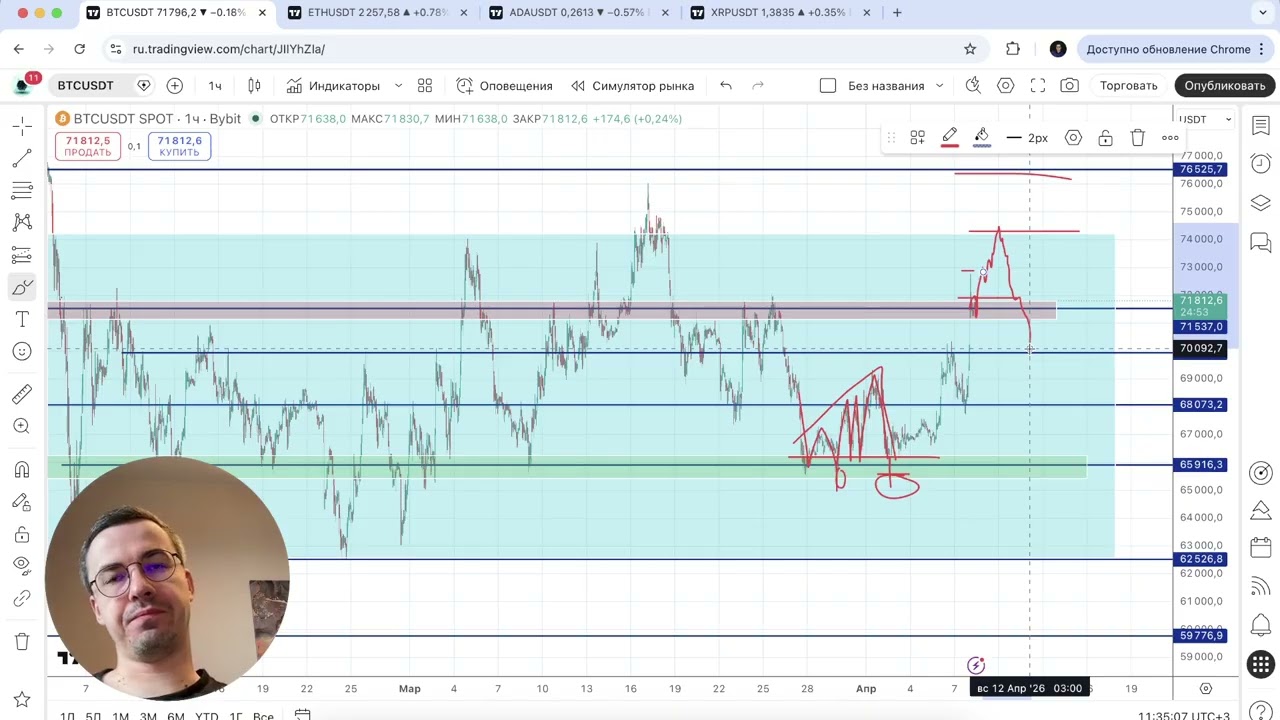Take a chart snapshot with camera

pyautogui.click(x=1070, y=85)
